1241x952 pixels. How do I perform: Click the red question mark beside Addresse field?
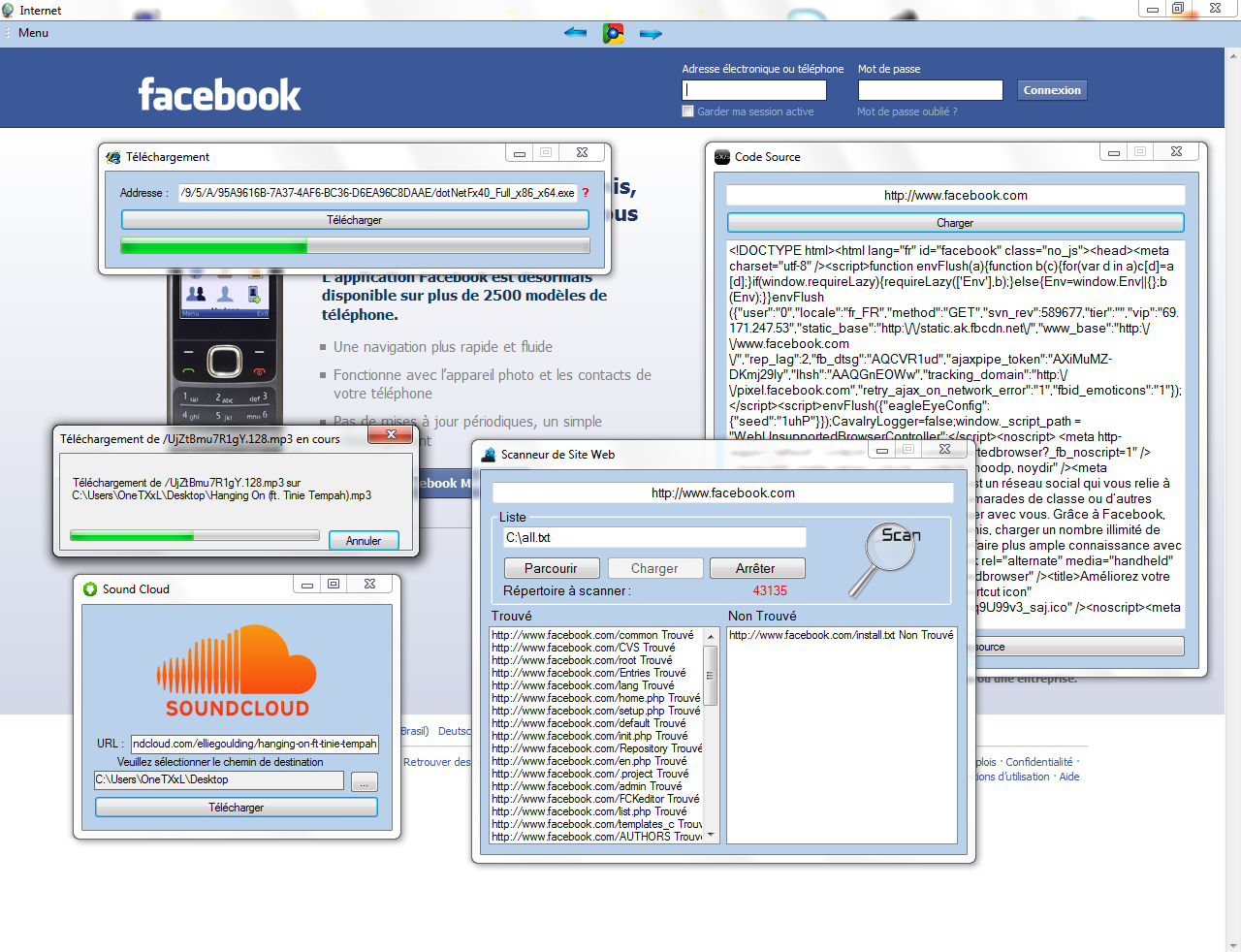[586, 192]
